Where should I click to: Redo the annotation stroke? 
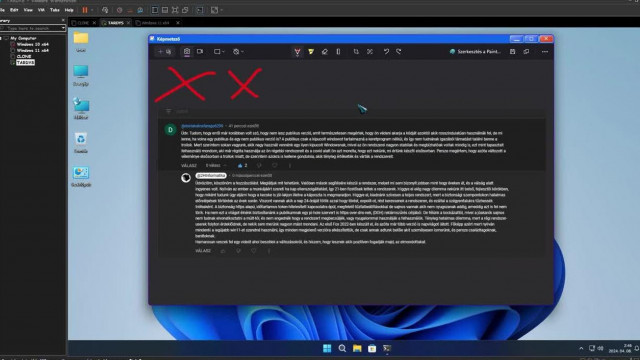pos(399,51)
